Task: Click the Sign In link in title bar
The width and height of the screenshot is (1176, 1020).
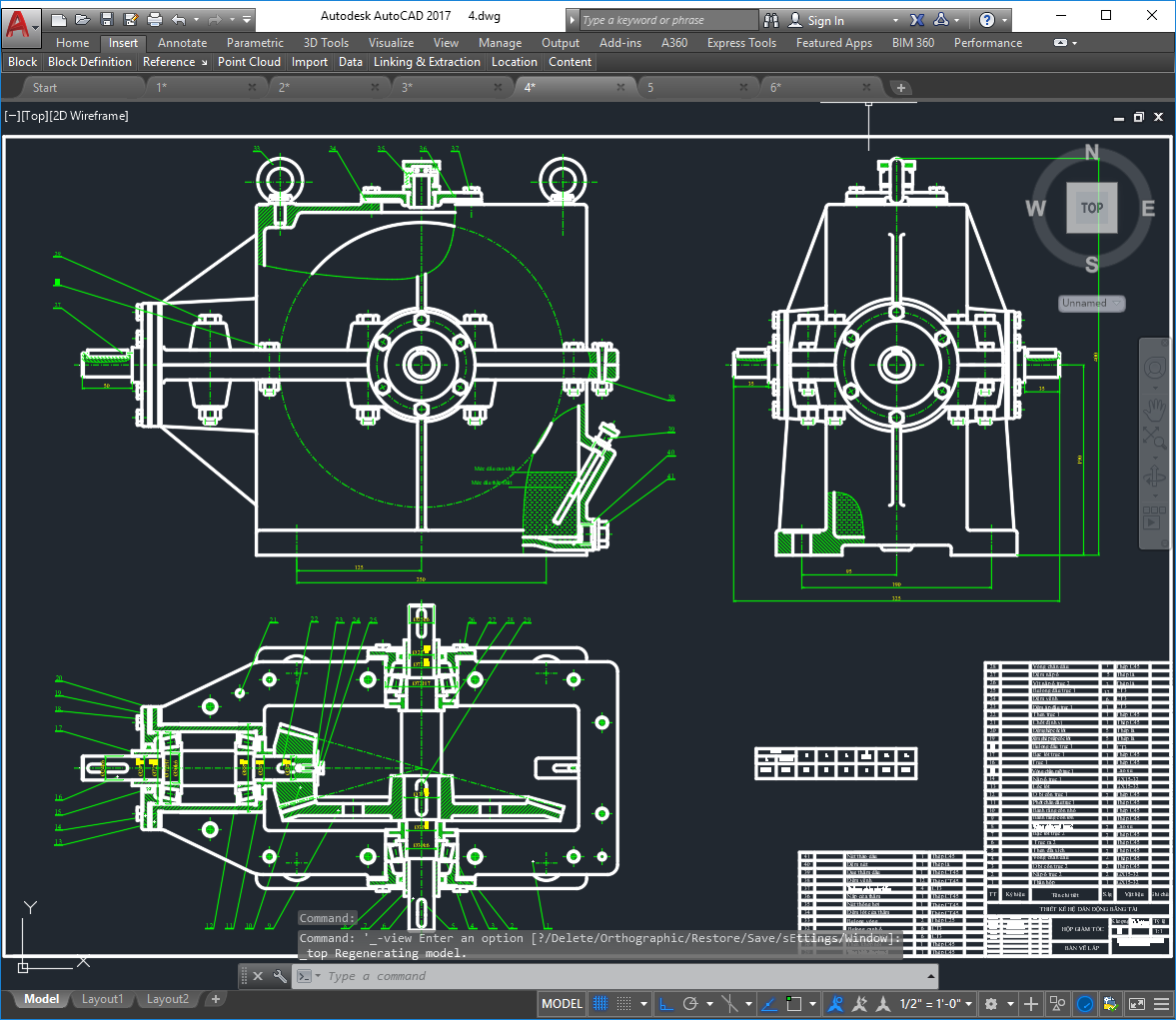Action: (x=827, y=20)
